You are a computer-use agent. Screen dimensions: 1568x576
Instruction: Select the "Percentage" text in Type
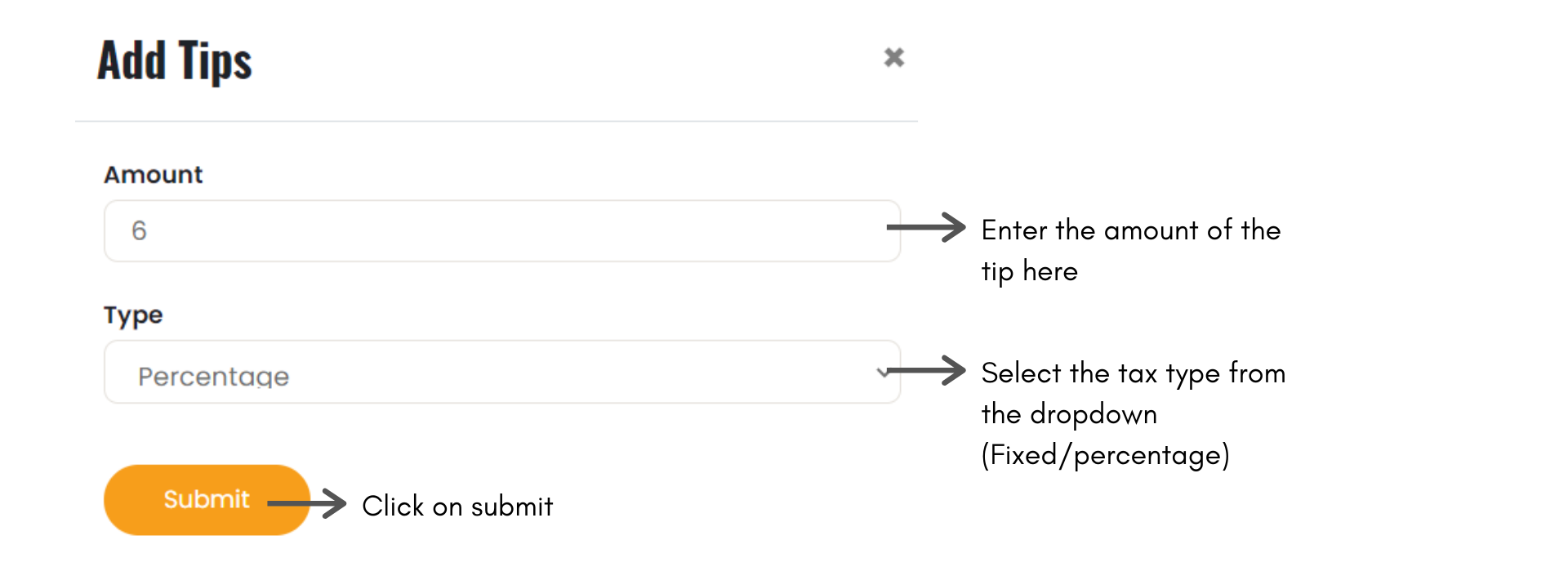[213, 376]
